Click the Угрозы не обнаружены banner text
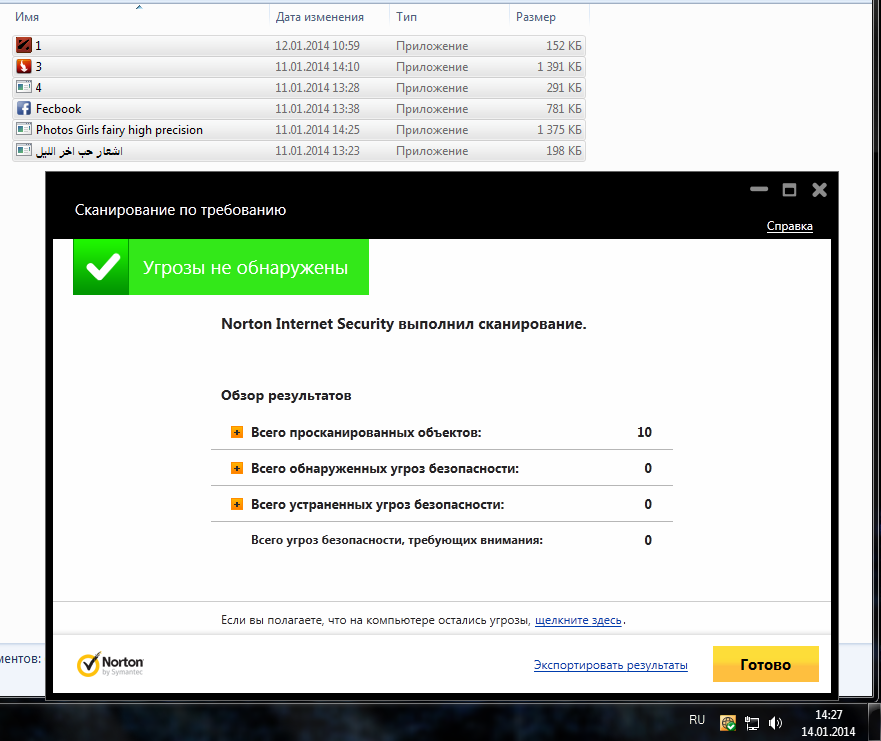This screenshot has width=881, height=741. pyautogui.click(x=246, y=267)
